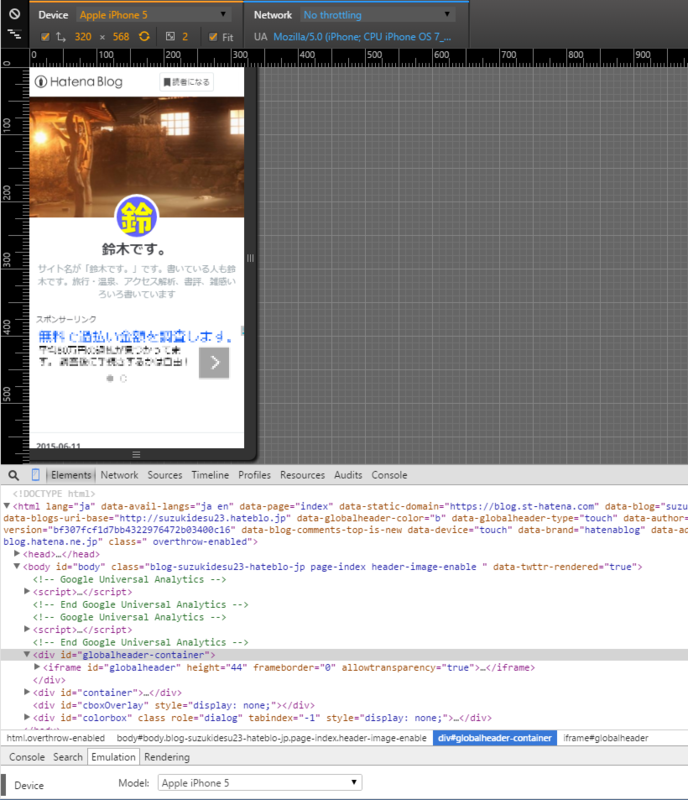Open the Timeline tab
This screenshot has width=688, height=800.
click(x=210, y=475)
